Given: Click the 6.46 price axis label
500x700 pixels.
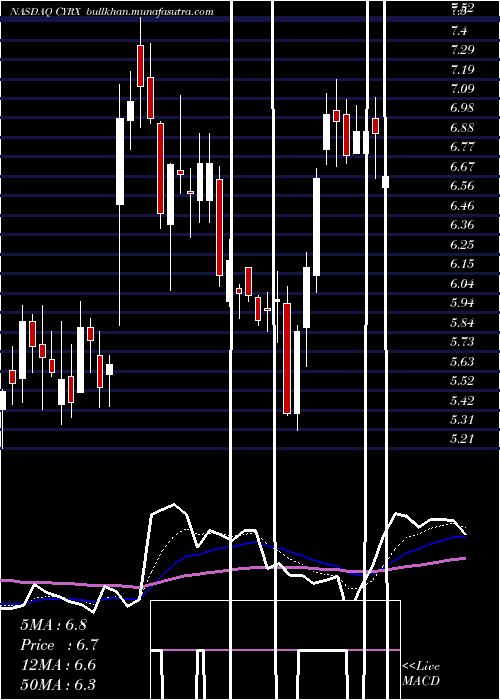Looking at the screenshot, I should point(462,205).
